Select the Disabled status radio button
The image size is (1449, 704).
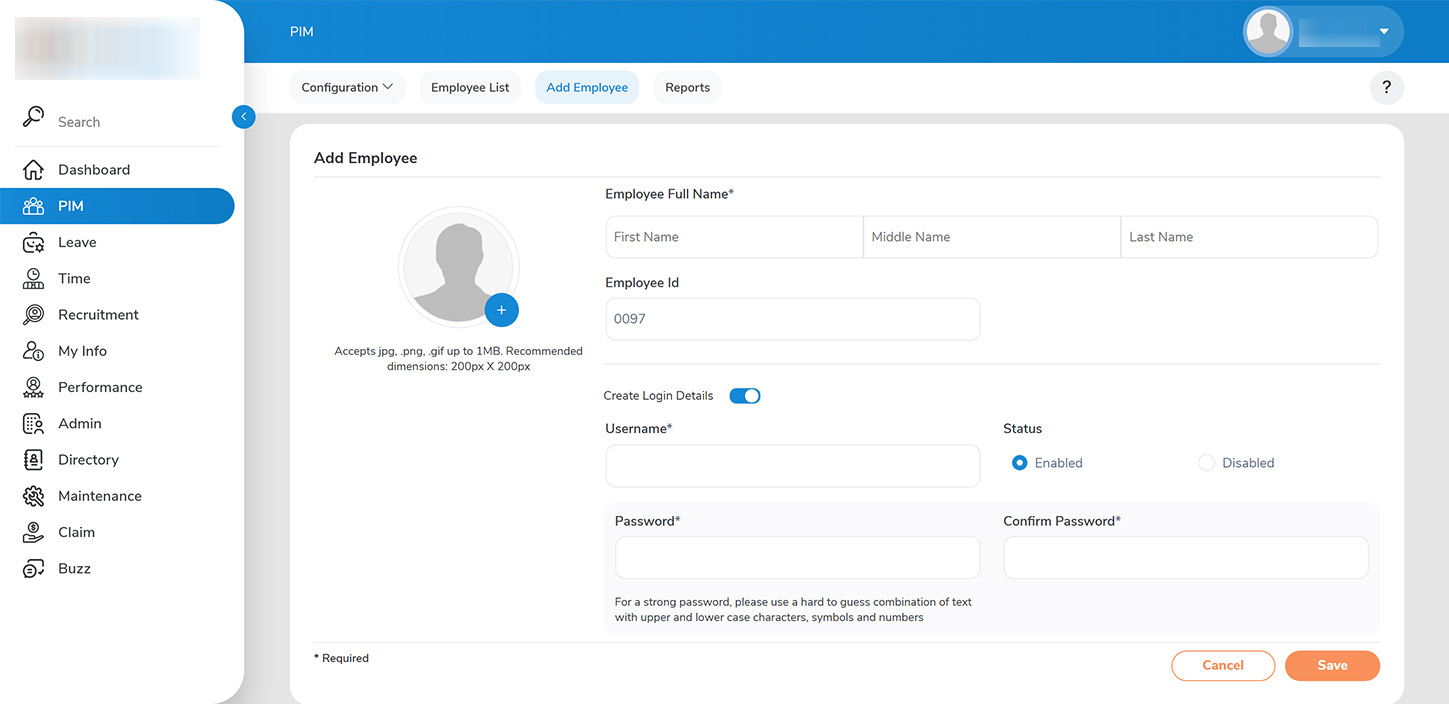coord(1206,463)
